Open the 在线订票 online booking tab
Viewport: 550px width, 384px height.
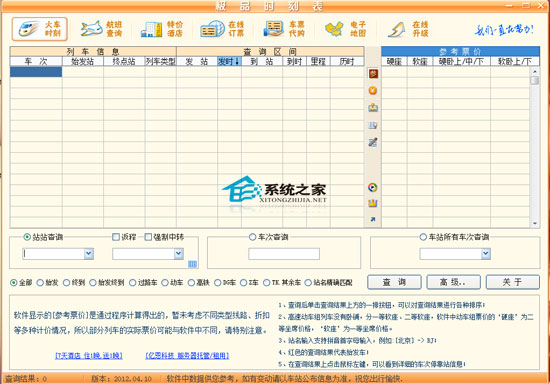pyautogui.click(x=222, y=29)
